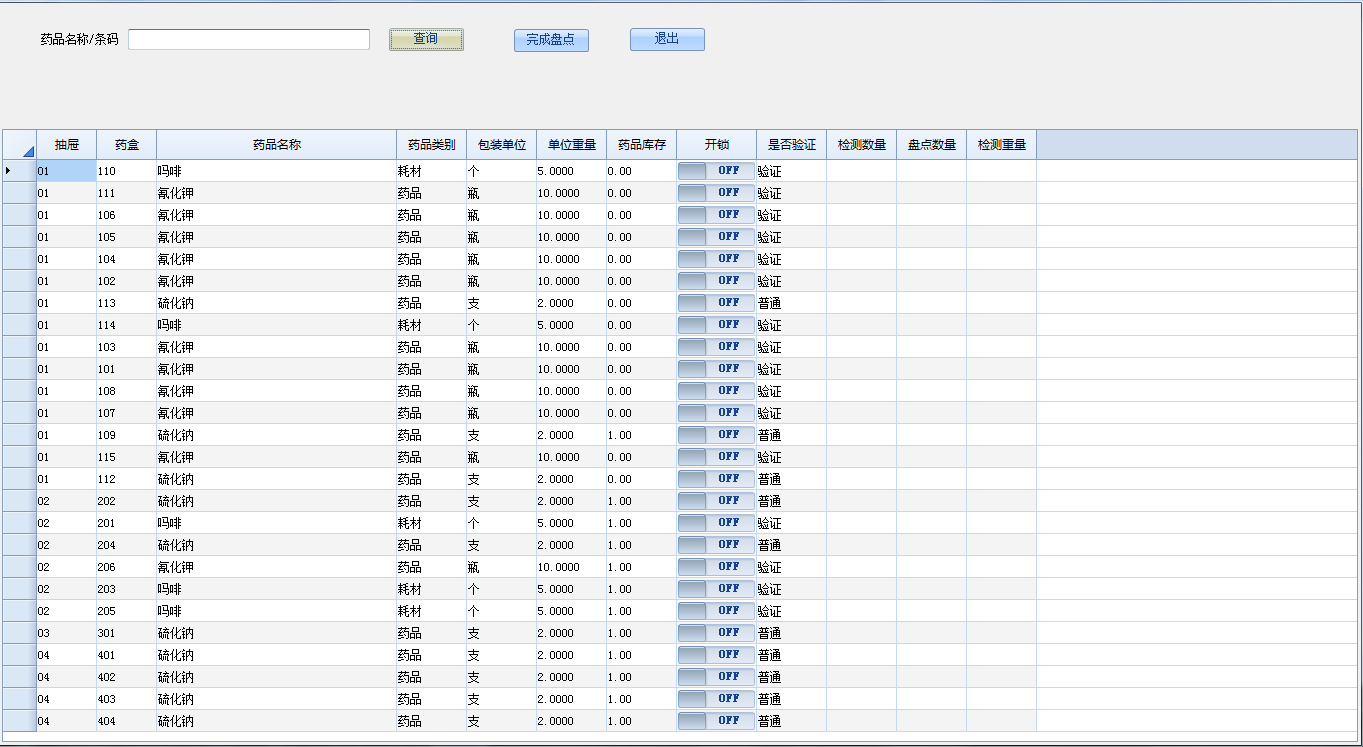
Task: Toggle the unlock switch for box 110
Action: click(716, 171)
